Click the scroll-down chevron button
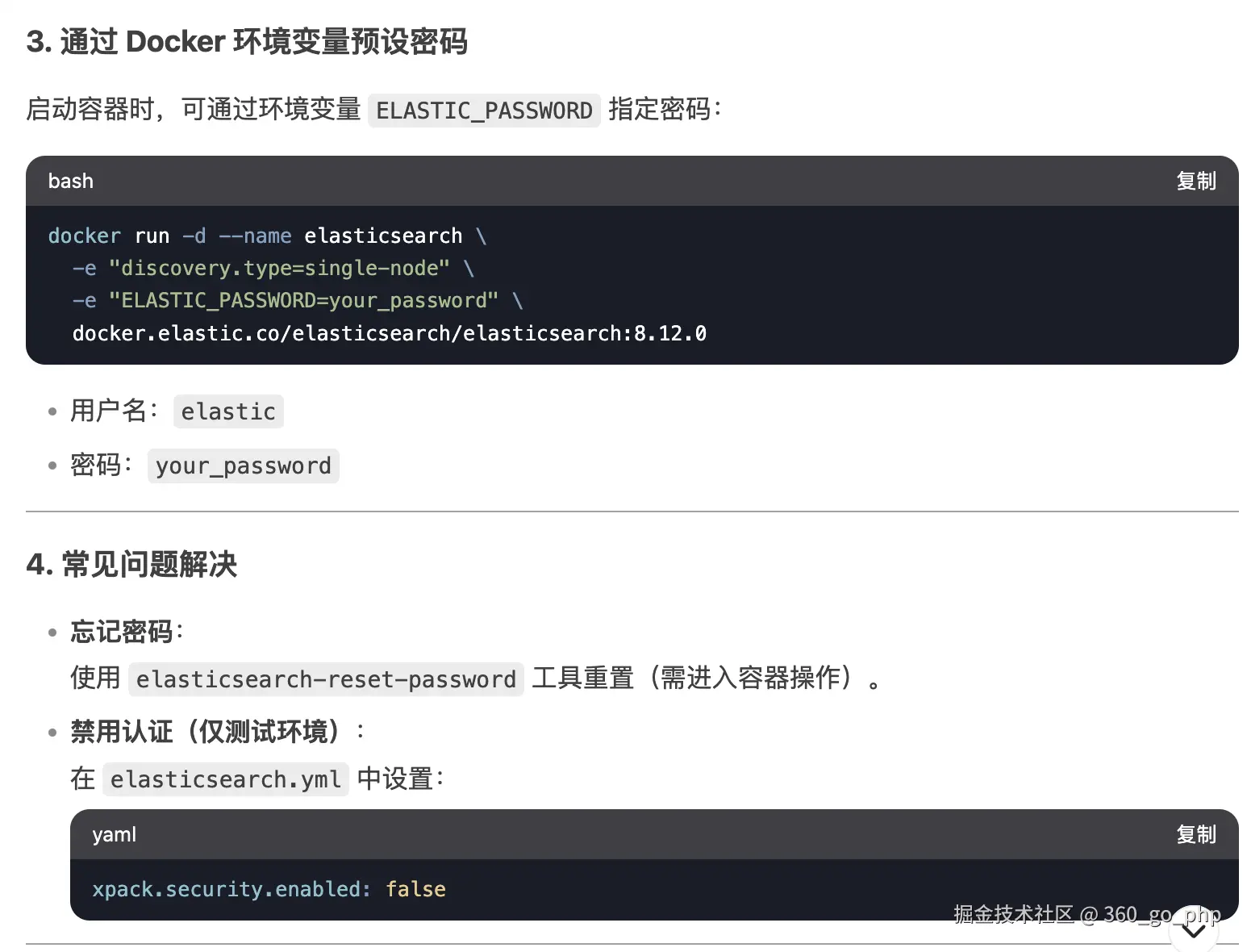The width and height of the screenshot is (1247, 952). [x=1193, y=930]
